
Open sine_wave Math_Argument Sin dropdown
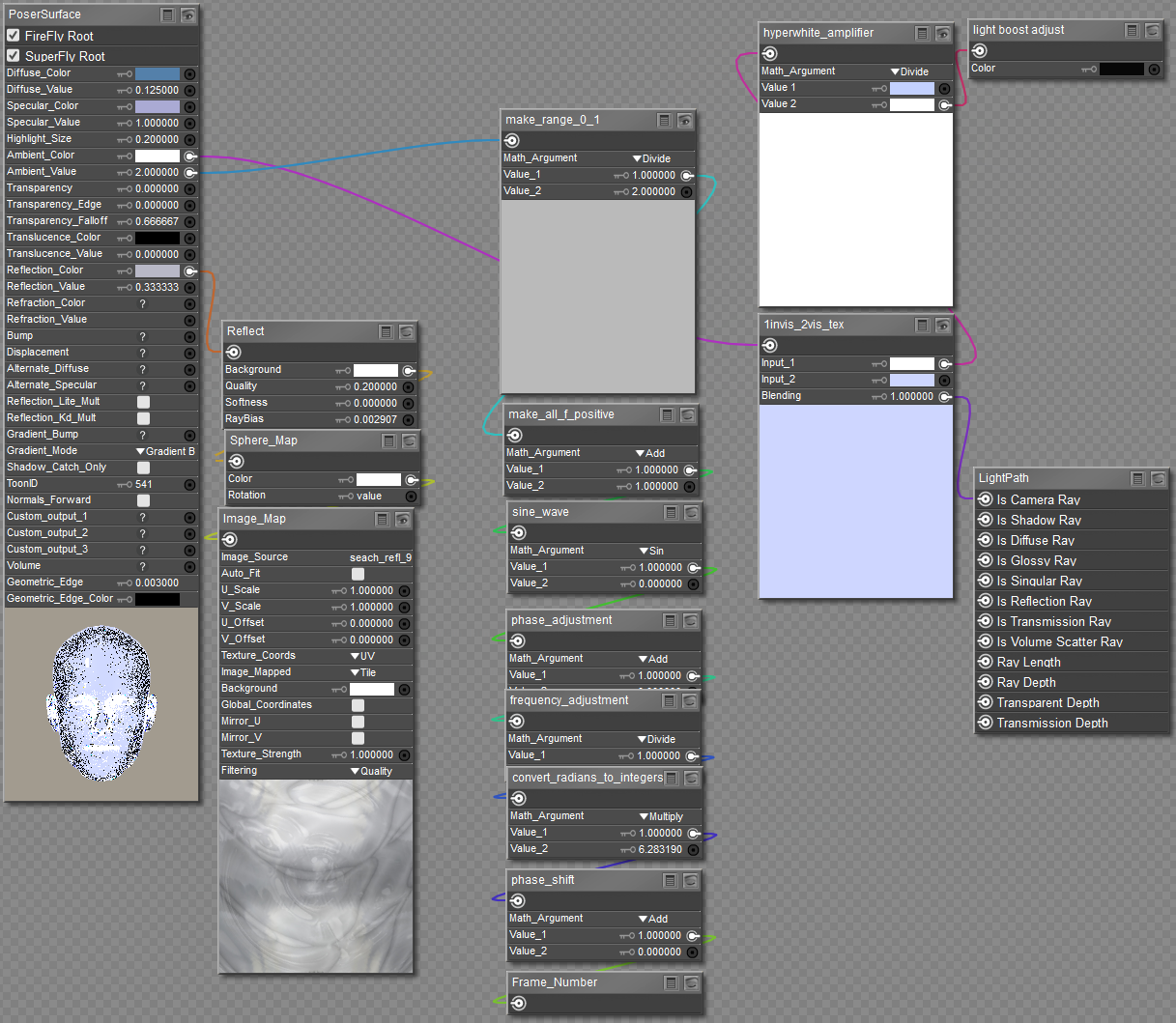click(651, 551)
